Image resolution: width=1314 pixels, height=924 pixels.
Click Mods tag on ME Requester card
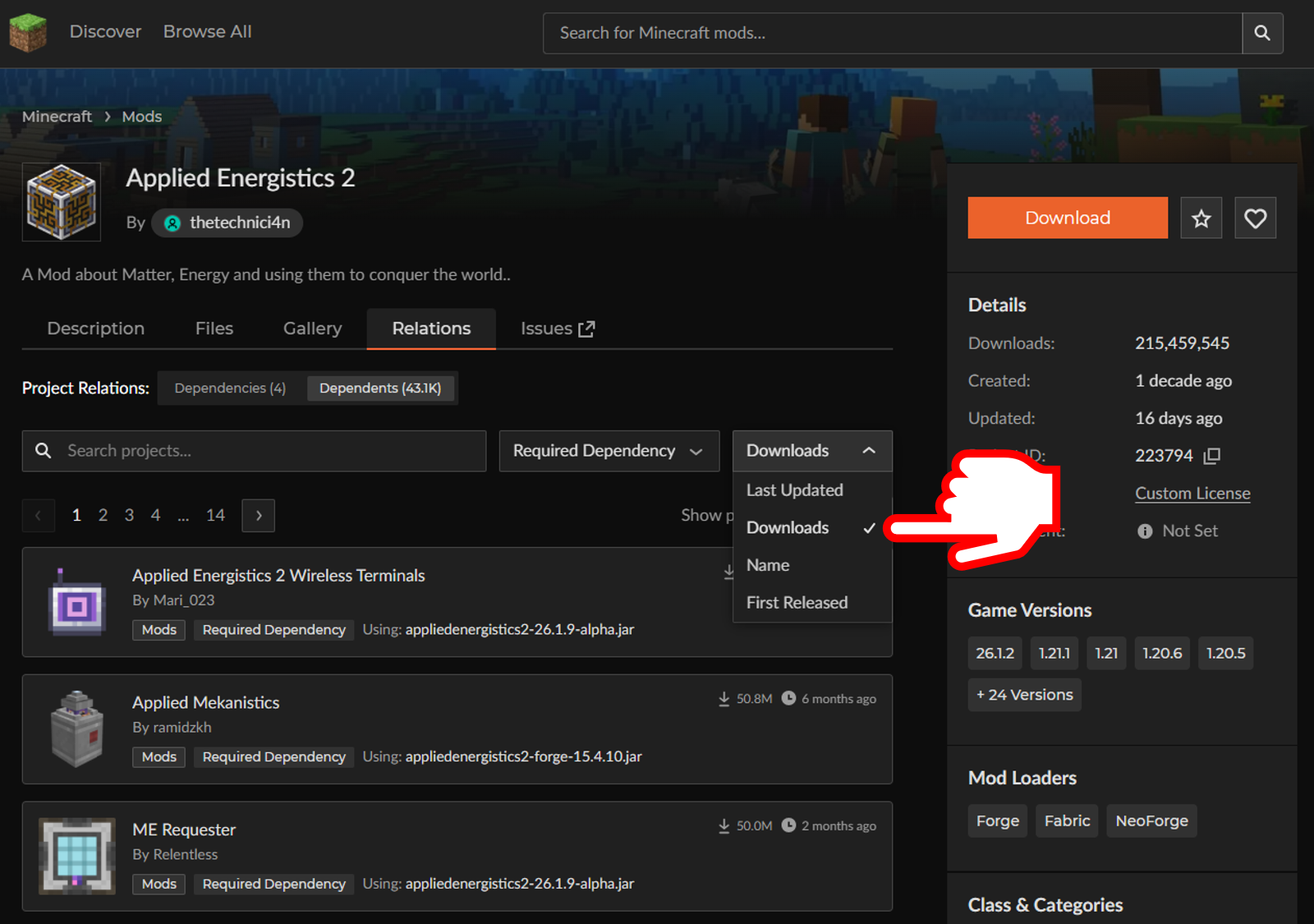pyautogui.click(x=159, y=885)
